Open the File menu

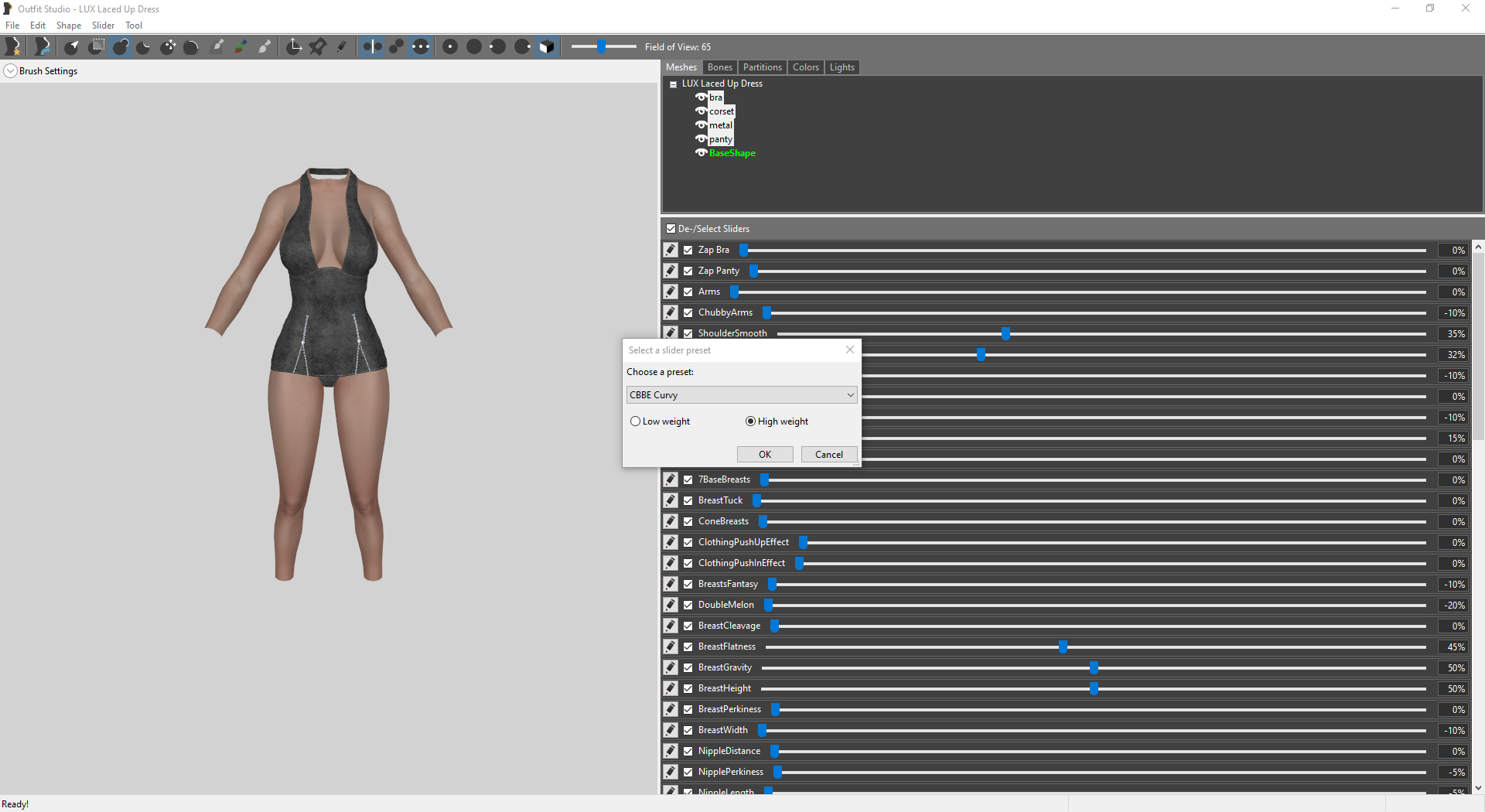12,26
